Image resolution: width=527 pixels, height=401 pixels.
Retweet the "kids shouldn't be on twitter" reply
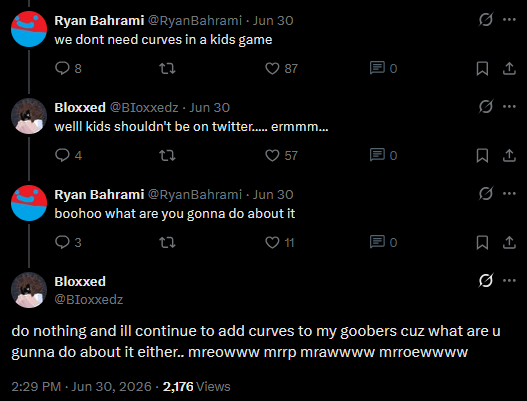167,155
